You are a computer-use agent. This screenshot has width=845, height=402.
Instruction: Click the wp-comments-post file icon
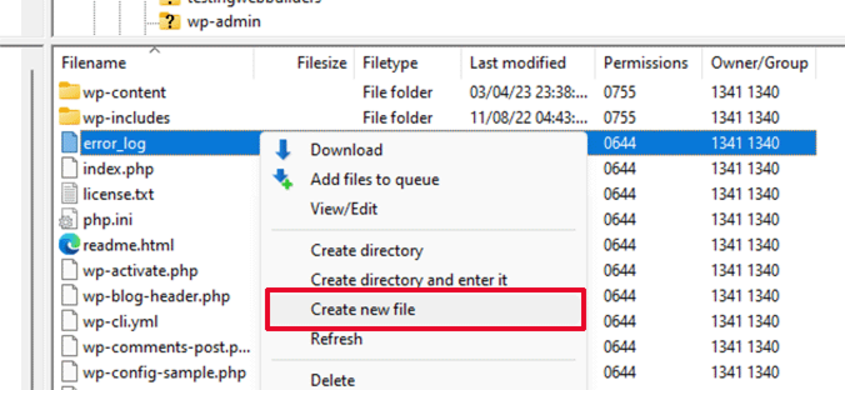click(x=70, y=348)
